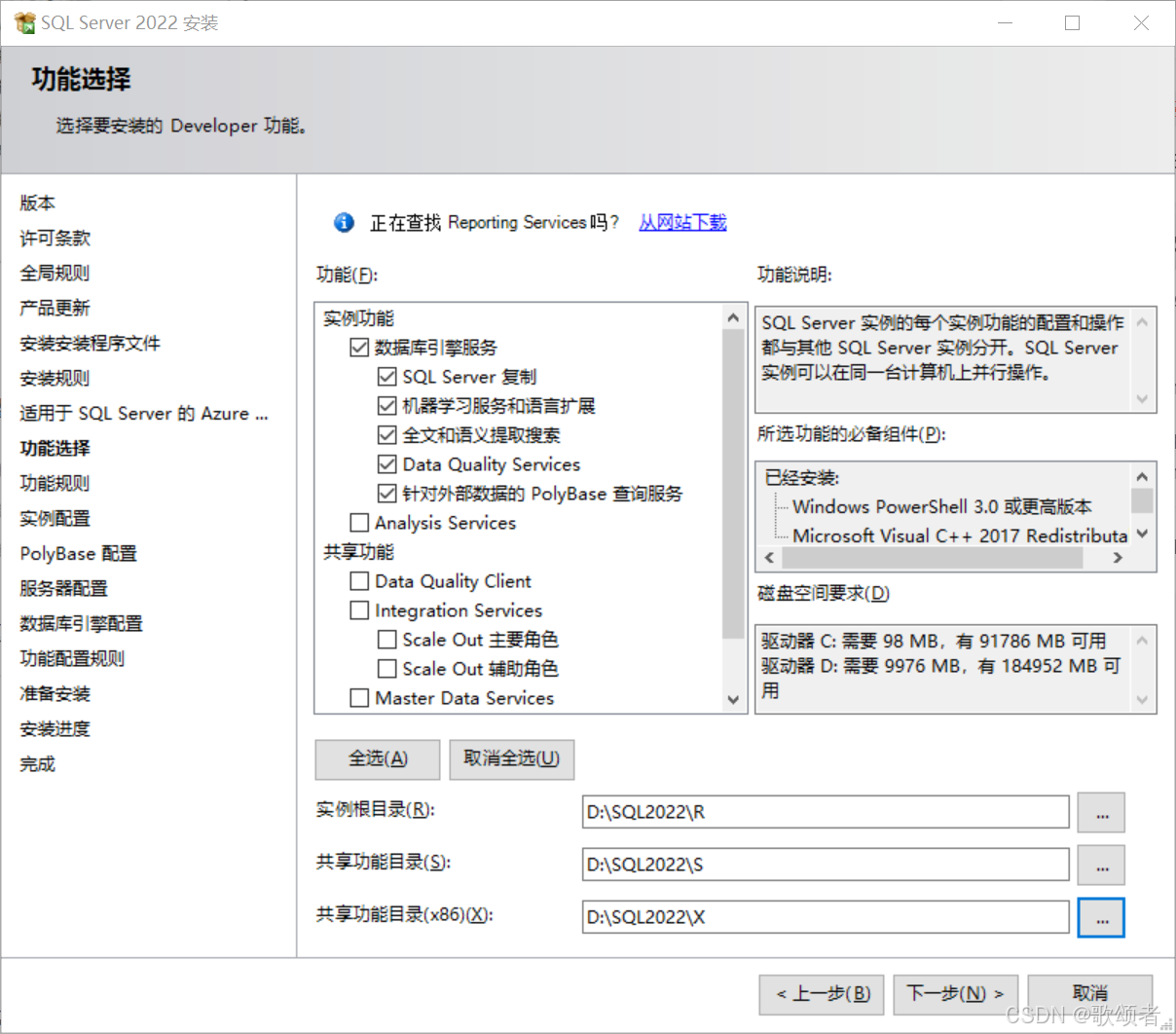The image size is (1176, 1034).
Task: Select the PolyBase 配置 step
Action: click(x=79, y=553)
